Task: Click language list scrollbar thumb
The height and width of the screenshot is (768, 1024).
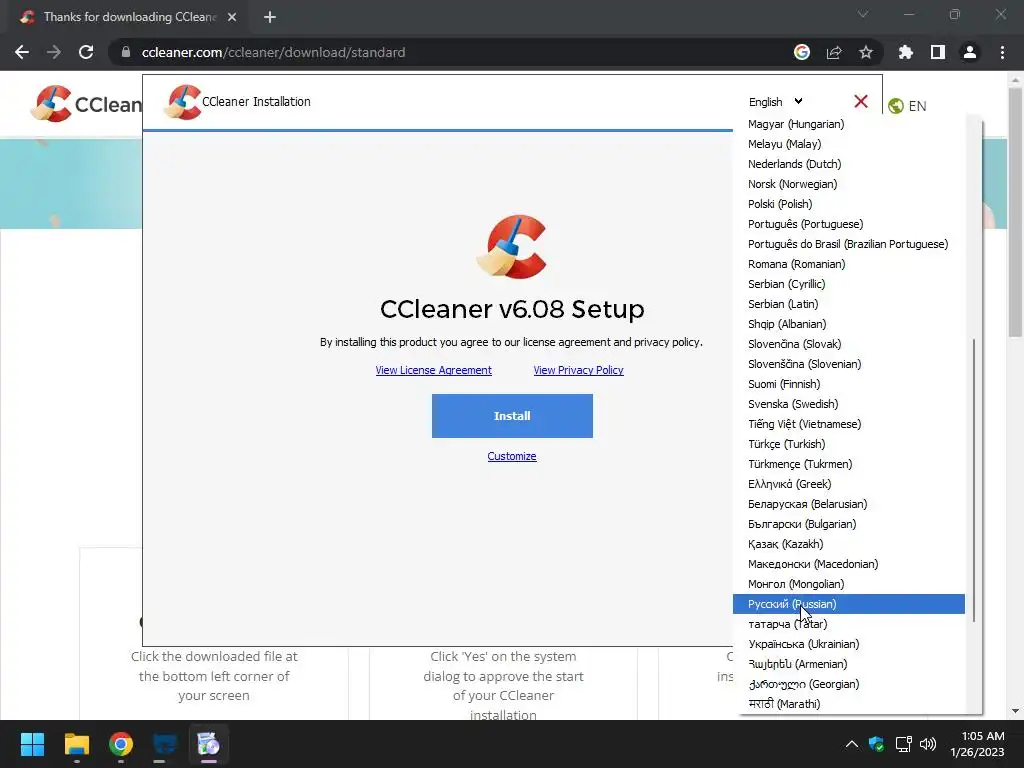Action: tap(974, 480)
